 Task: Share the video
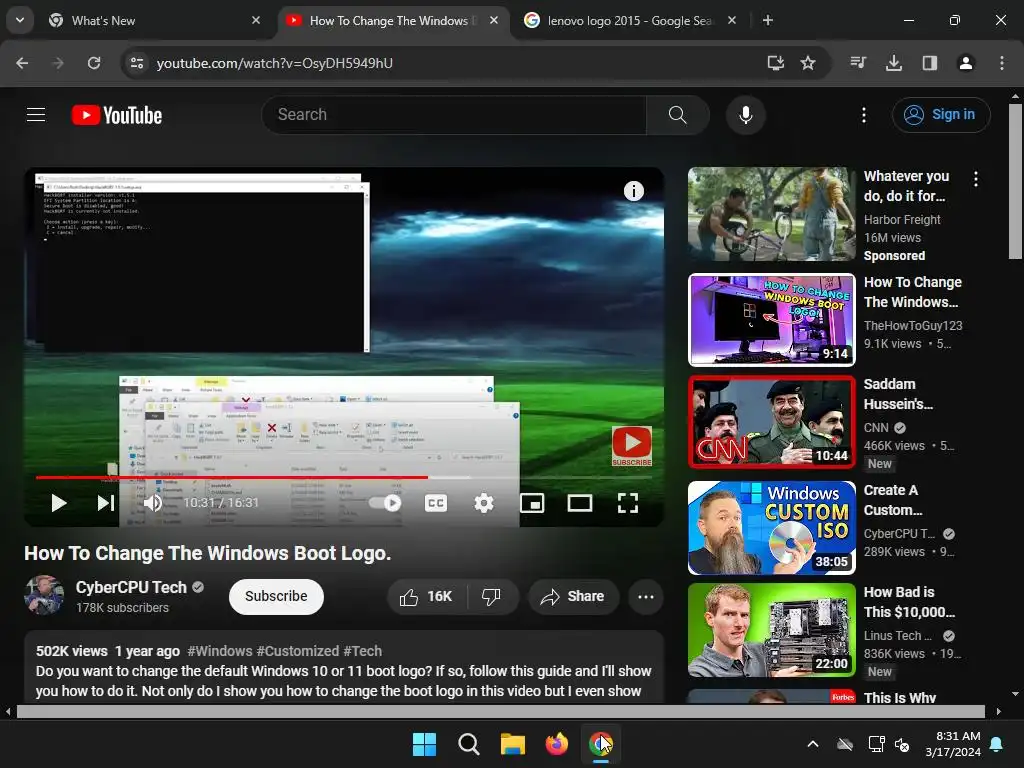point(573,596)
